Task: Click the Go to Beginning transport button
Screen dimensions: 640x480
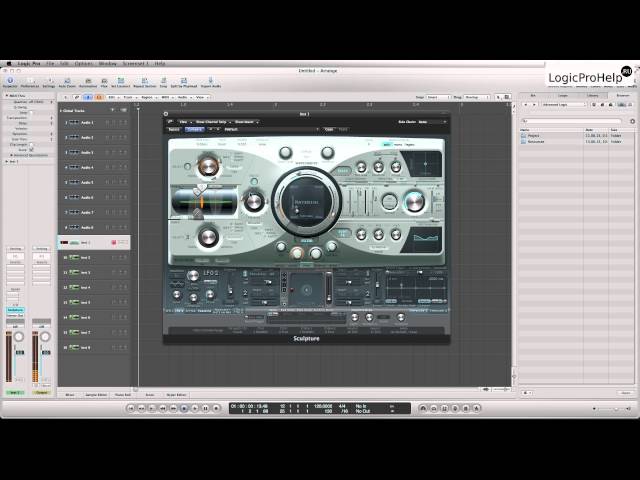Action: (x=131, y=408)
